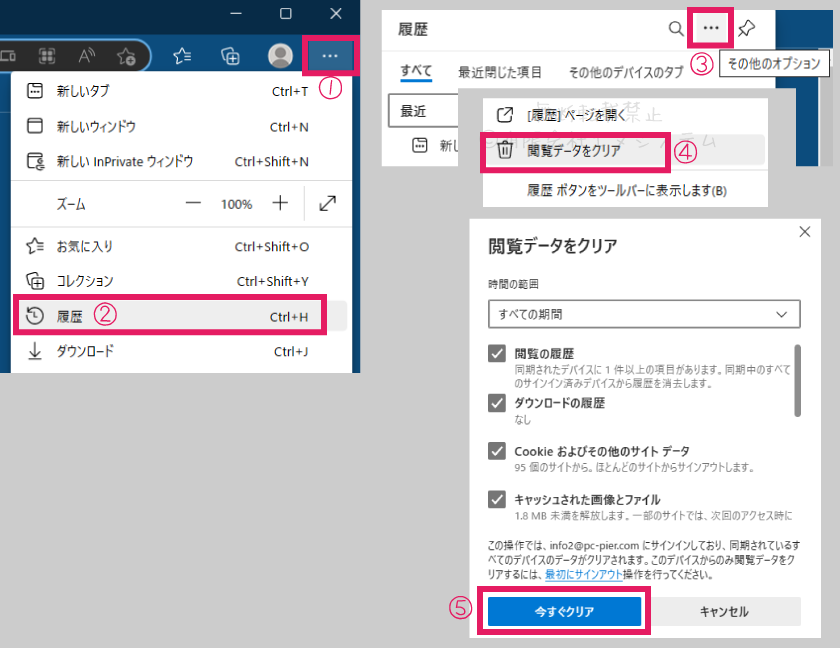
Task: Open ダウンロード menu entry
Action: [181, 351]
